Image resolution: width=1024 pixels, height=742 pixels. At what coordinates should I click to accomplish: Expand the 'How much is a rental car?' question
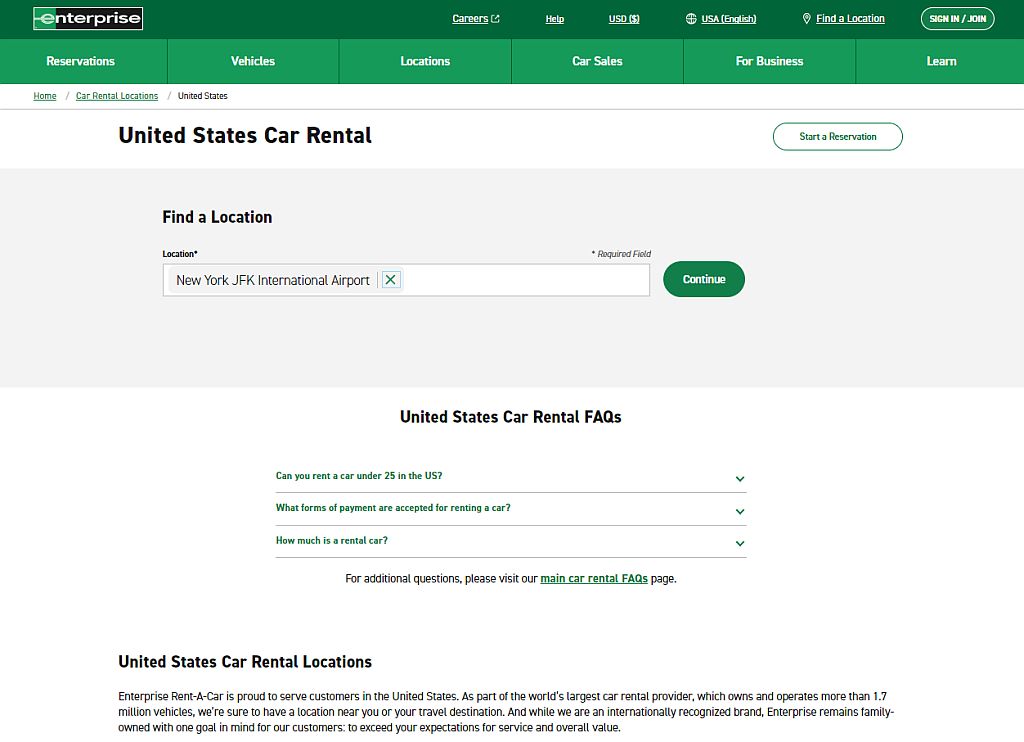pyautogui.click(x=330, y=540)
